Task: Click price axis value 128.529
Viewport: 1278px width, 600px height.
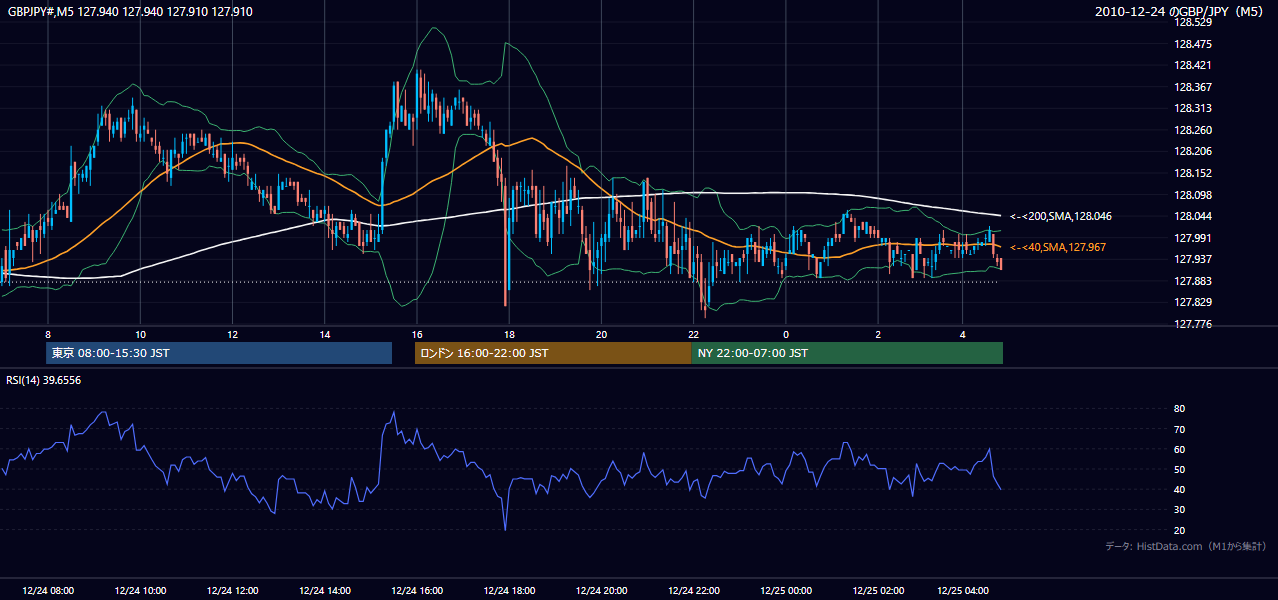Action: pyautogui.click(x=1193, y=22)
